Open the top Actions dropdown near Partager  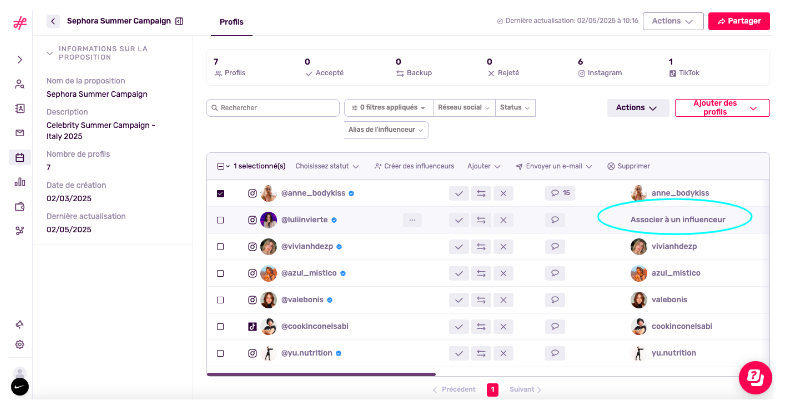pyautogui.click(x=673, y=21)
